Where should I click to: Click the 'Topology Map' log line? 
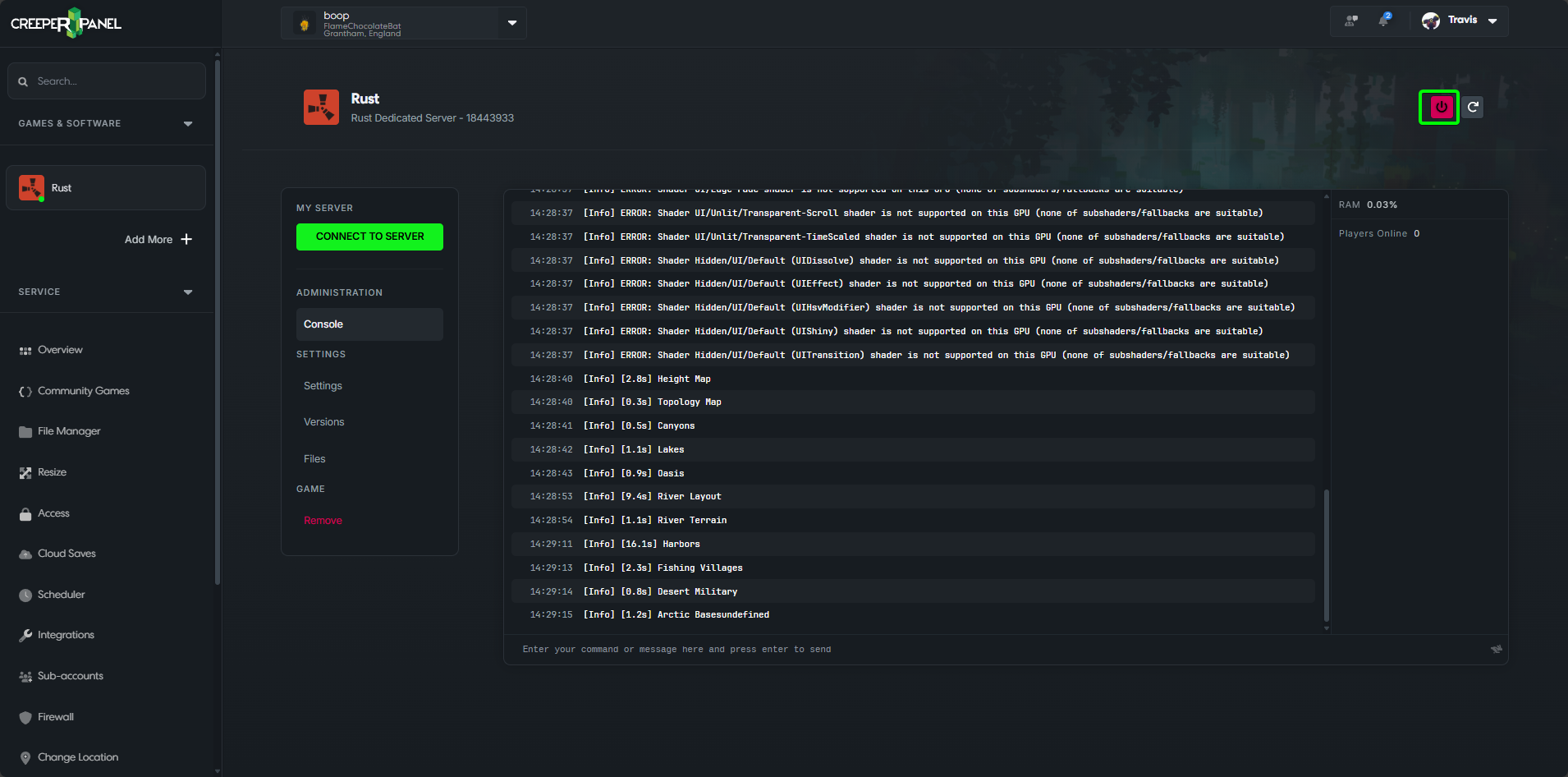(x=913, y=402)
